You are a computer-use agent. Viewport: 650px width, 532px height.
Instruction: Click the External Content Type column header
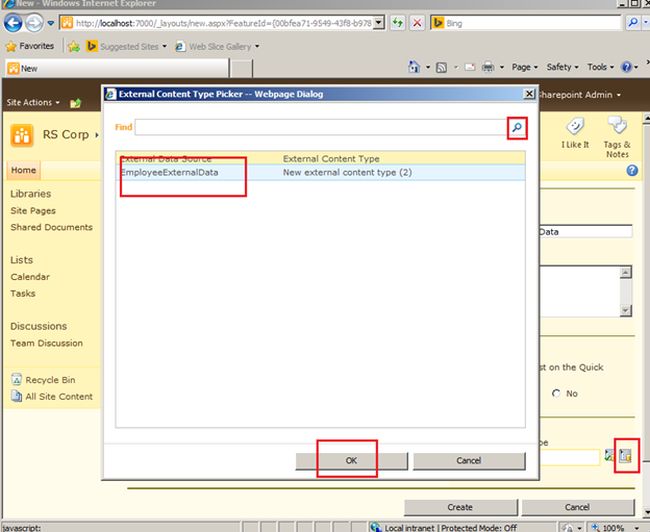(331, 158)
